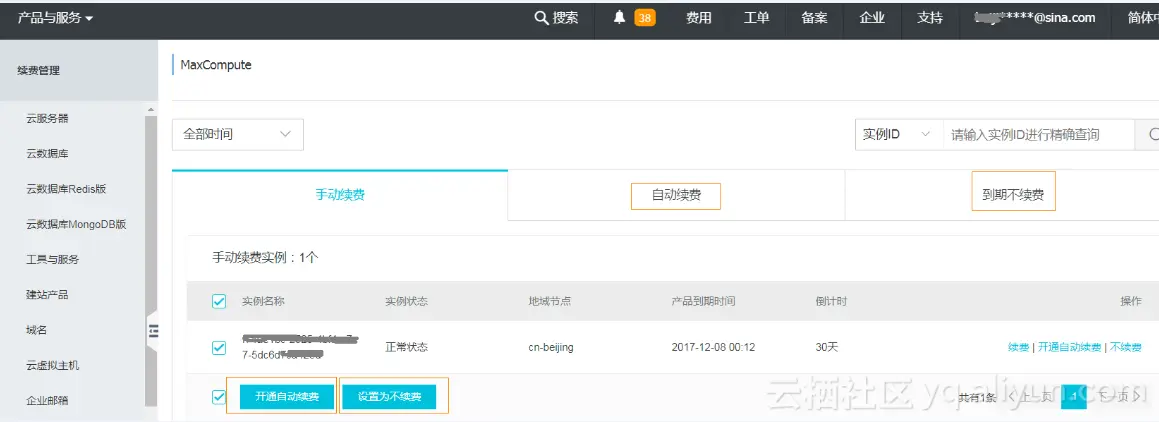Switch to the 手动续费 tab
The width and height of the screenshot is (1159, 422).
pos(340,195)
